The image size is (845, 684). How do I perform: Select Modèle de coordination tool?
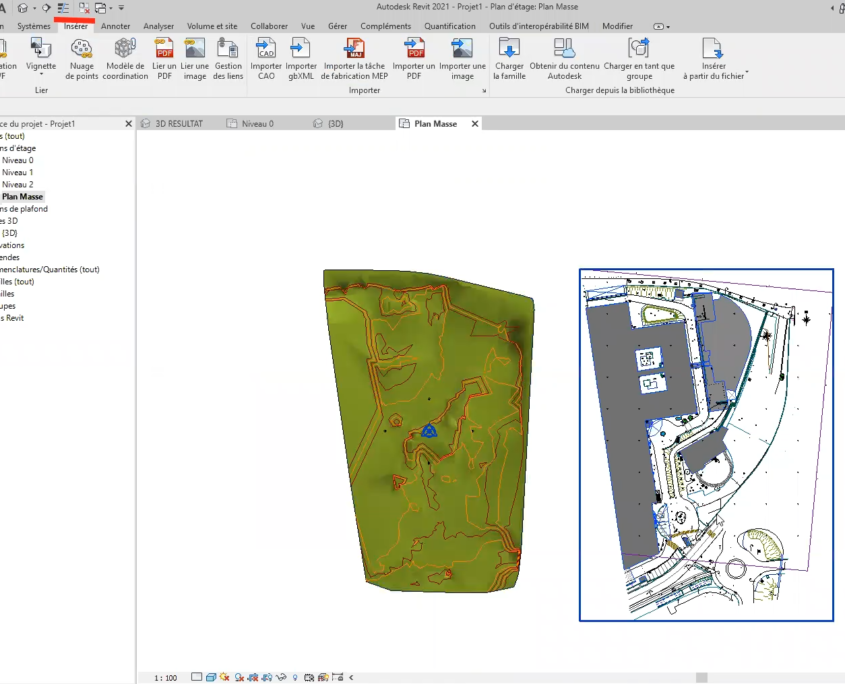125,50
